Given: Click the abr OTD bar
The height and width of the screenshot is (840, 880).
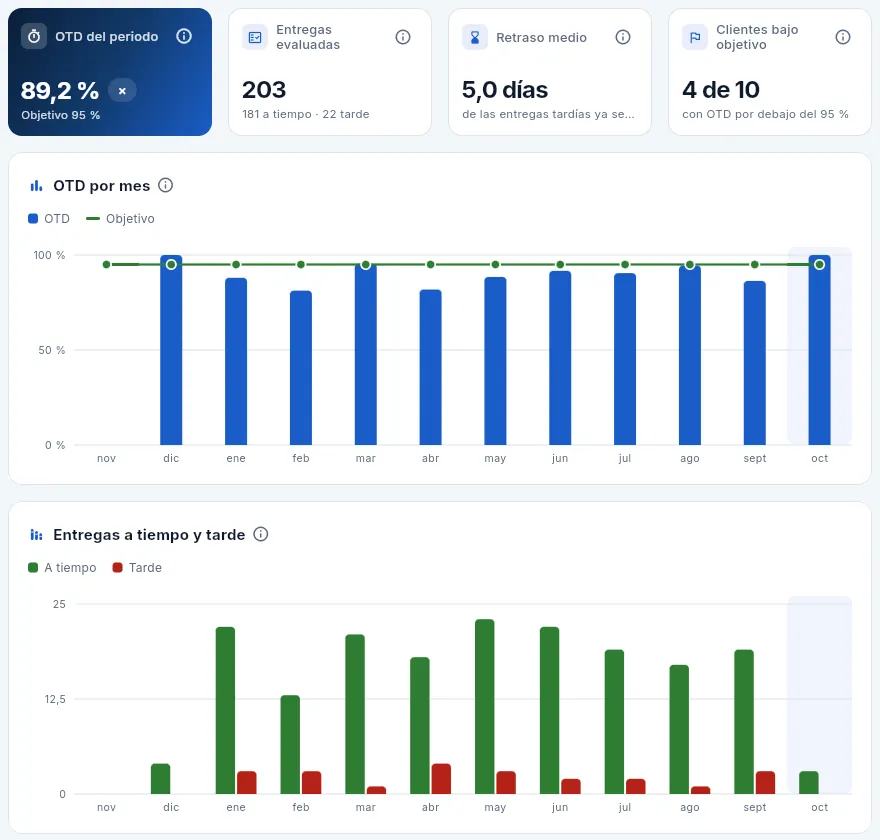Looking at the screenshot, I should point(430,367).
